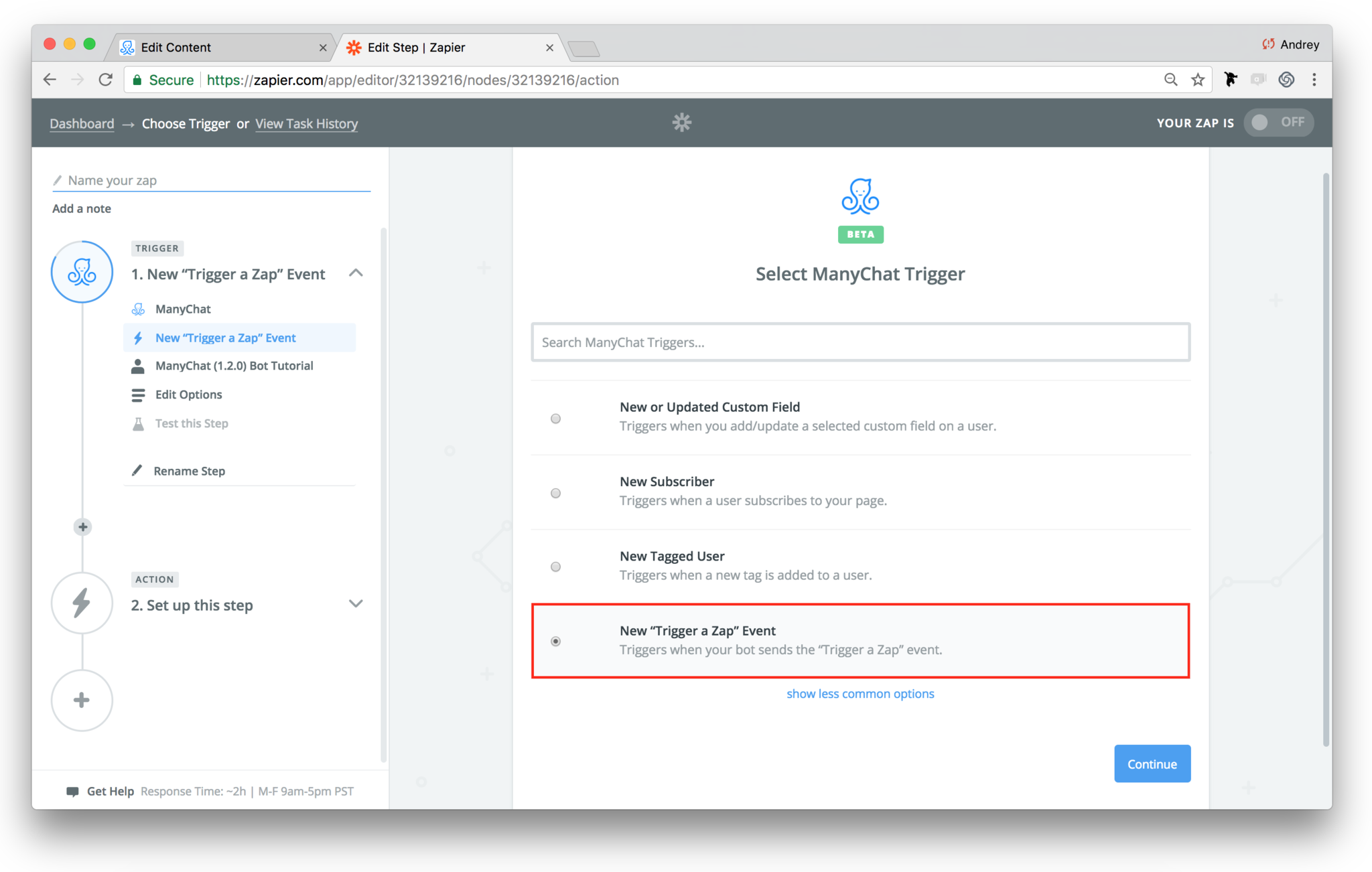The width and height of the screenshot is (1372, 872).
Task: Select New Trigger a Zap Event in sidebar
Action: (x=239, y=338)
